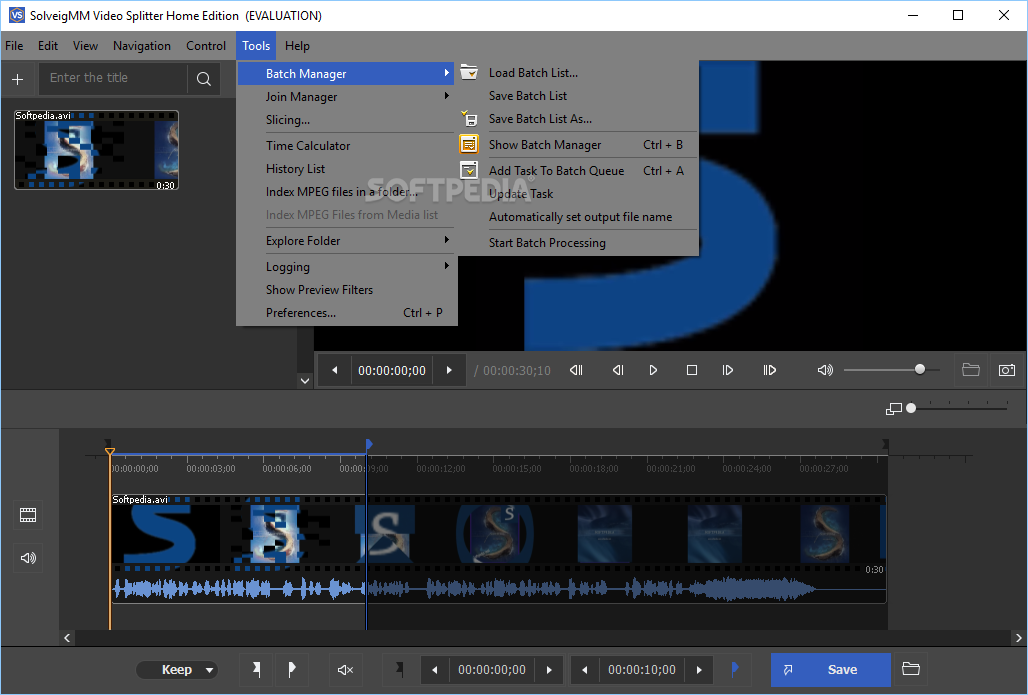Viewport: 1028px width, 695px height.
Task: Click the Enter the title search field
Action: pos(113,79)
